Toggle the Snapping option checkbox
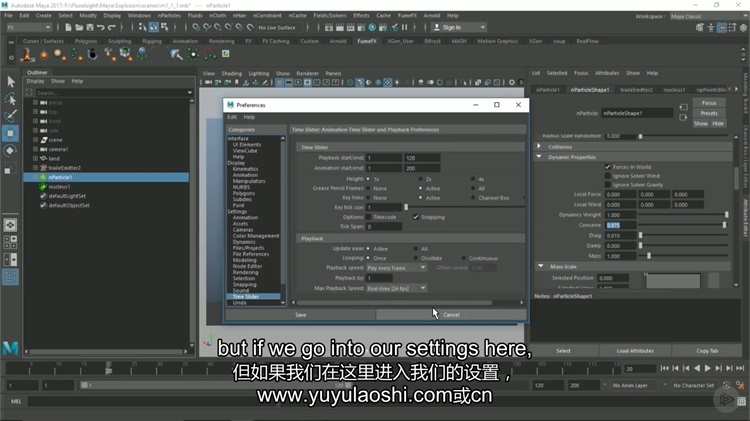The width and height of the screenshot is (750, 421). (416, 217)
